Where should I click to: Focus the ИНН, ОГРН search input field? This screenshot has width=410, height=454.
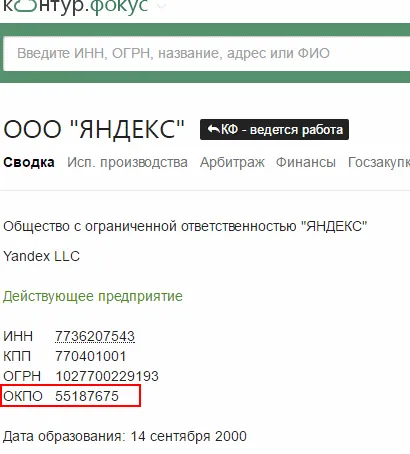[207, 53]
